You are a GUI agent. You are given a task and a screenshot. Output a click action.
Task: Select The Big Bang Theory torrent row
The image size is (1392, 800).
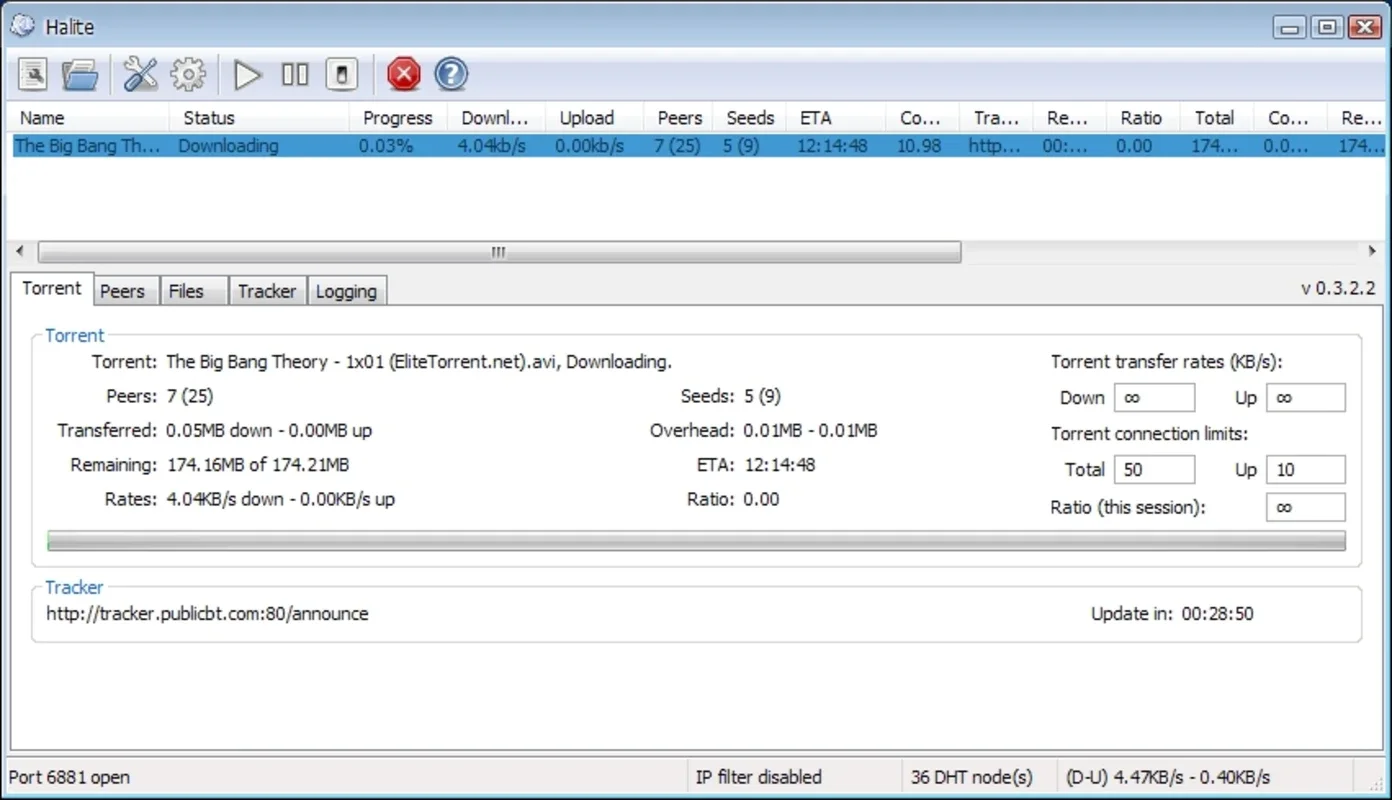(x=696, y=146)
